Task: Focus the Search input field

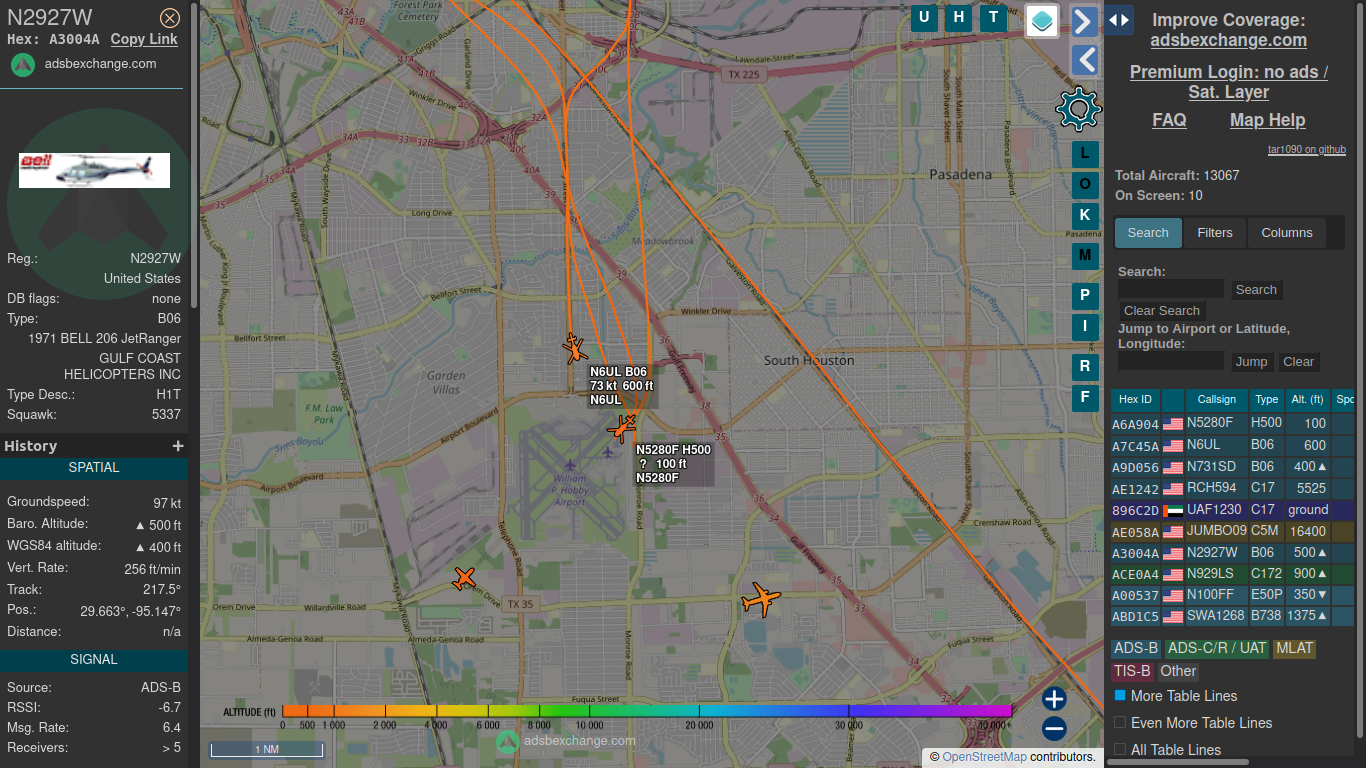Action: [x=1171, y=289]
